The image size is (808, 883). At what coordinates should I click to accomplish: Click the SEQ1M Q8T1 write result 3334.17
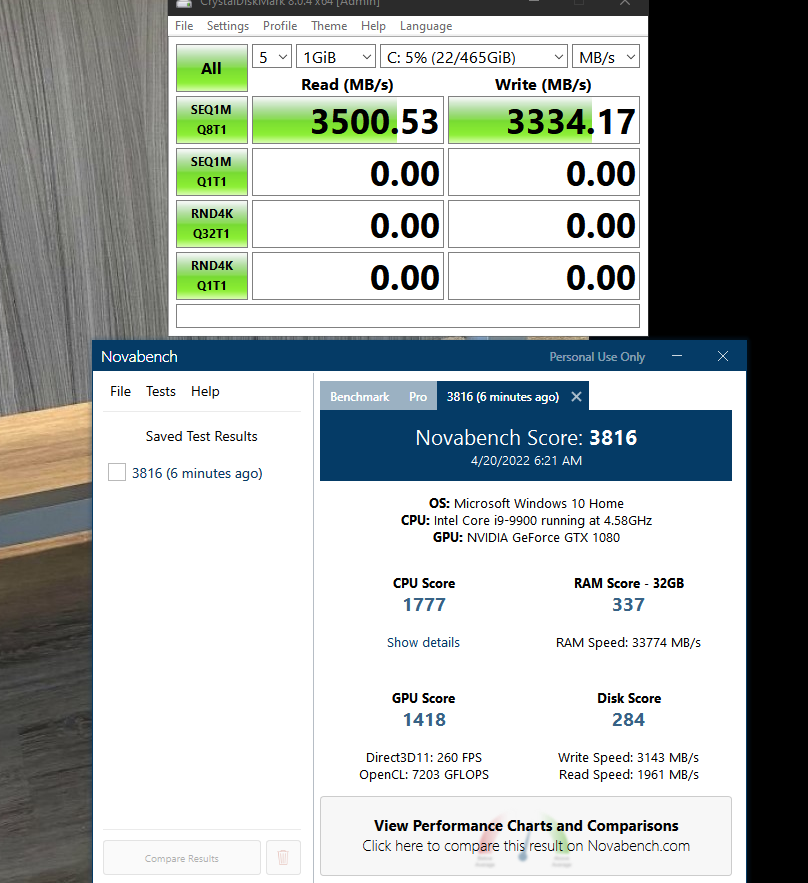pyautogui.click(x=543, y=121)
